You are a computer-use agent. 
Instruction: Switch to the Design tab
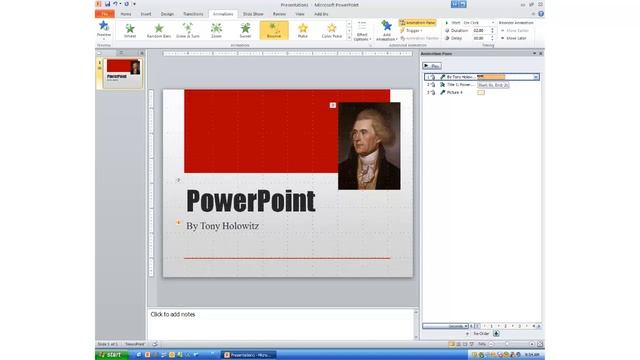coord(167,14)
